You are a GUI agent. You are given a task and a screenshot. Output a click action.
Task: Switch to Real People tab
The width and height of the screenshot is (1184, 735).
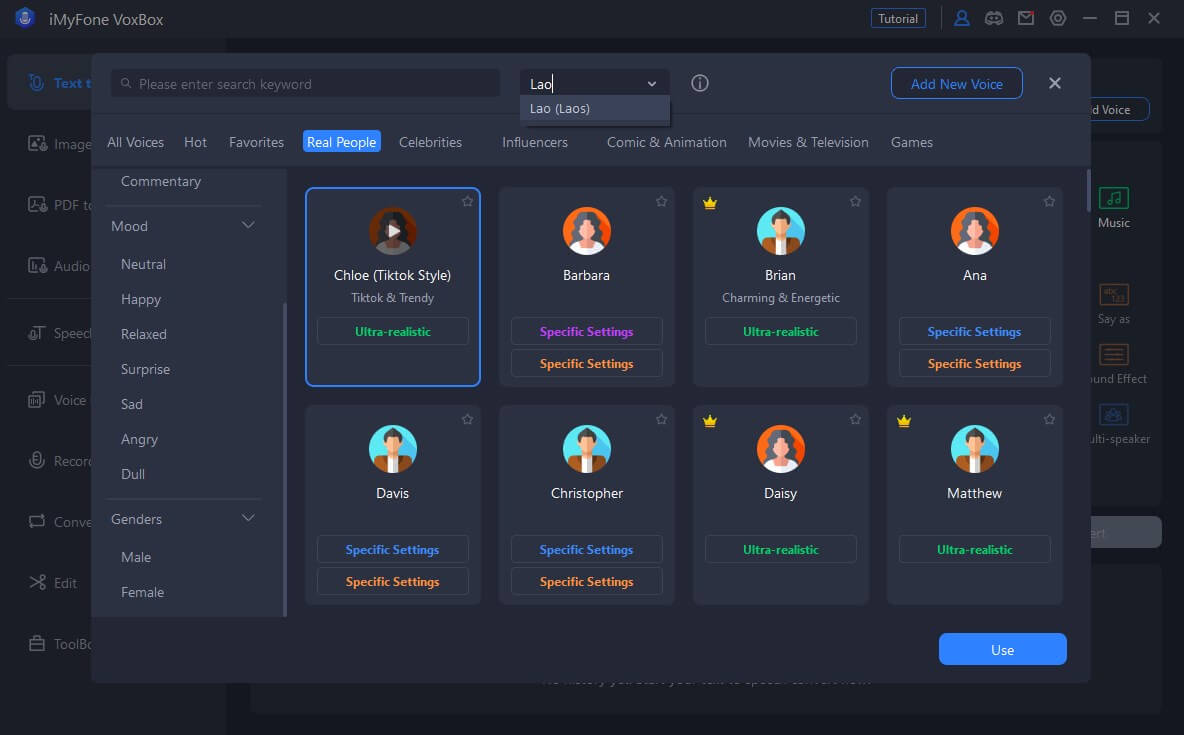click(x=341, y=142)
